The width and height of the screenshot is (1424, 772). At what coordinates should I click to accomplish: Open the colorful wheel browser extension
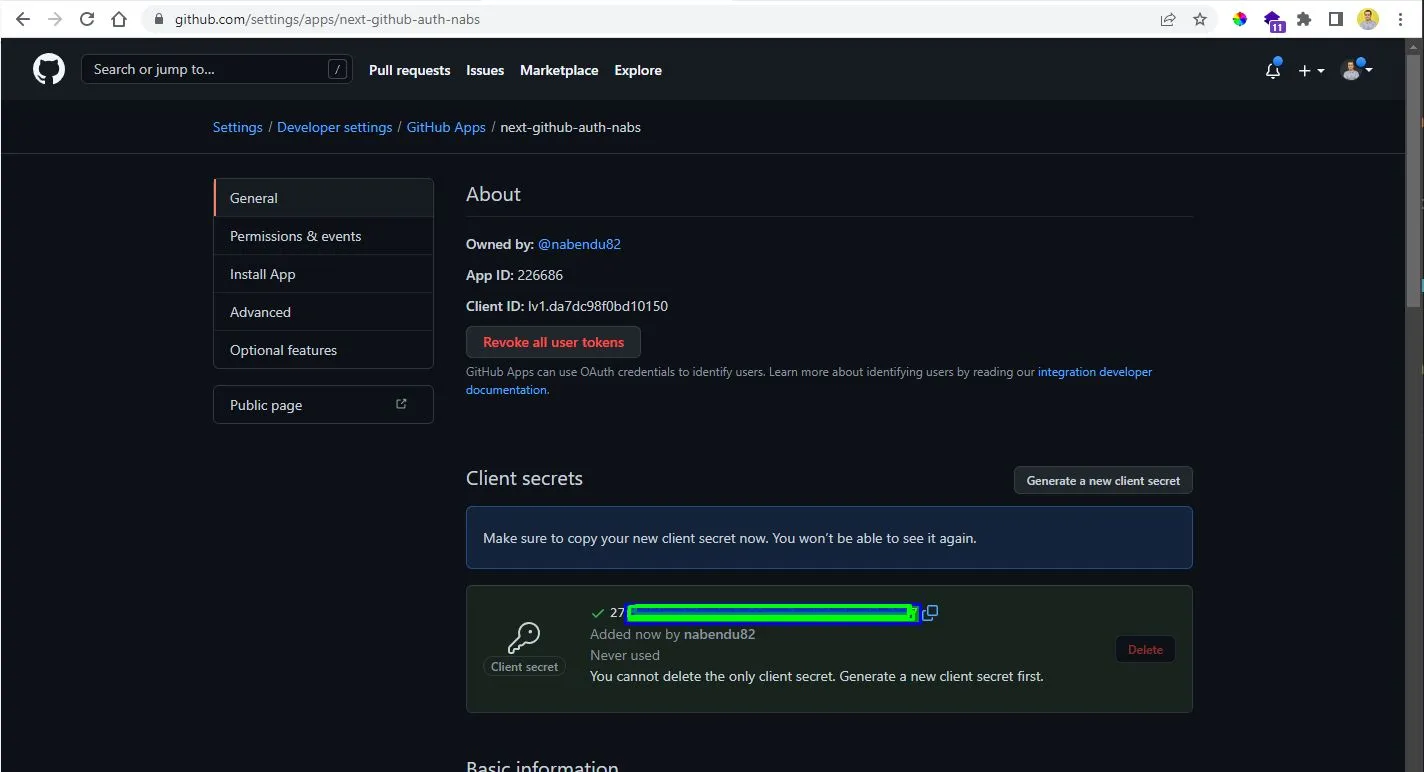pyautogui.click(x=1240, y=19)
